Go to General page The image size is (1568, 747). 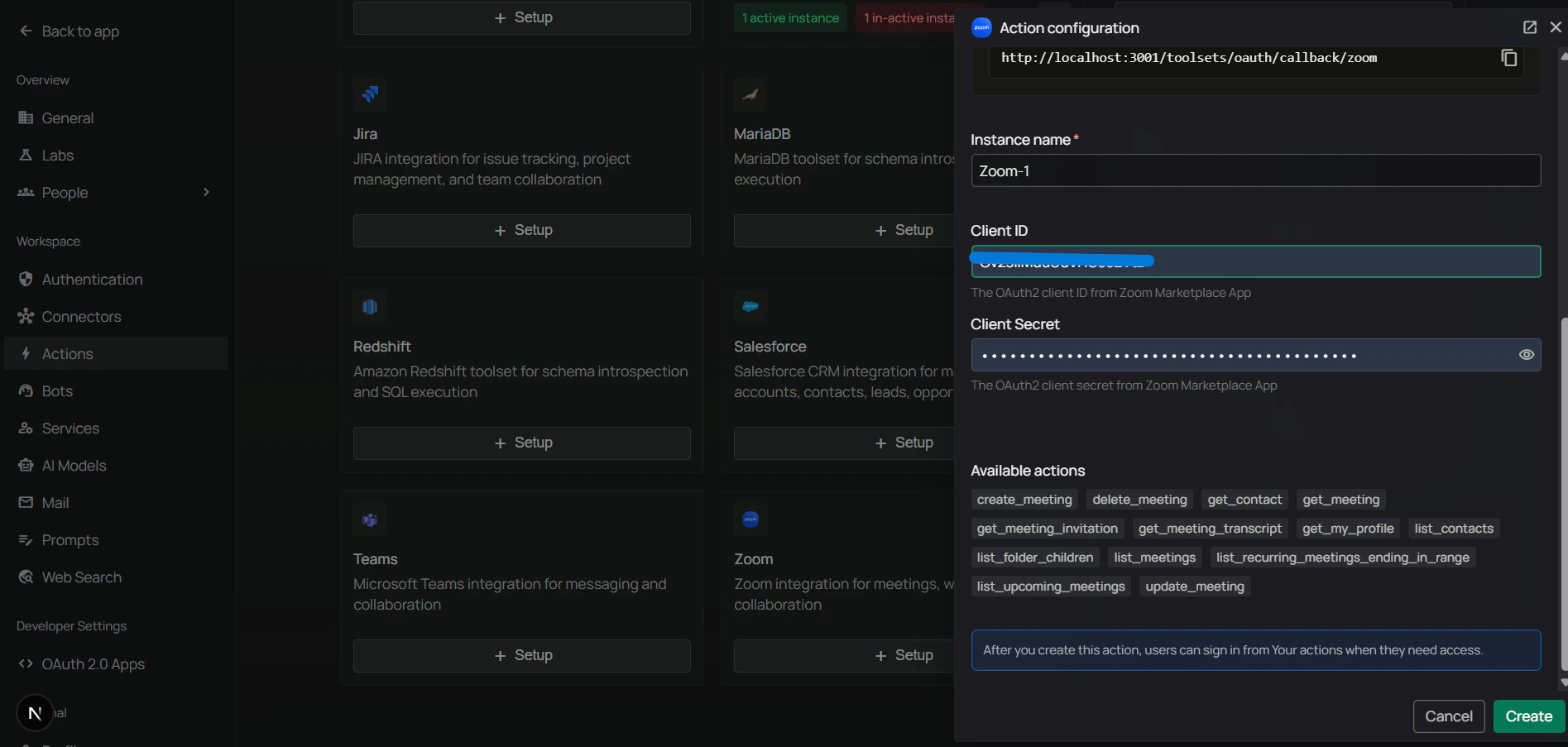point(68,117)
